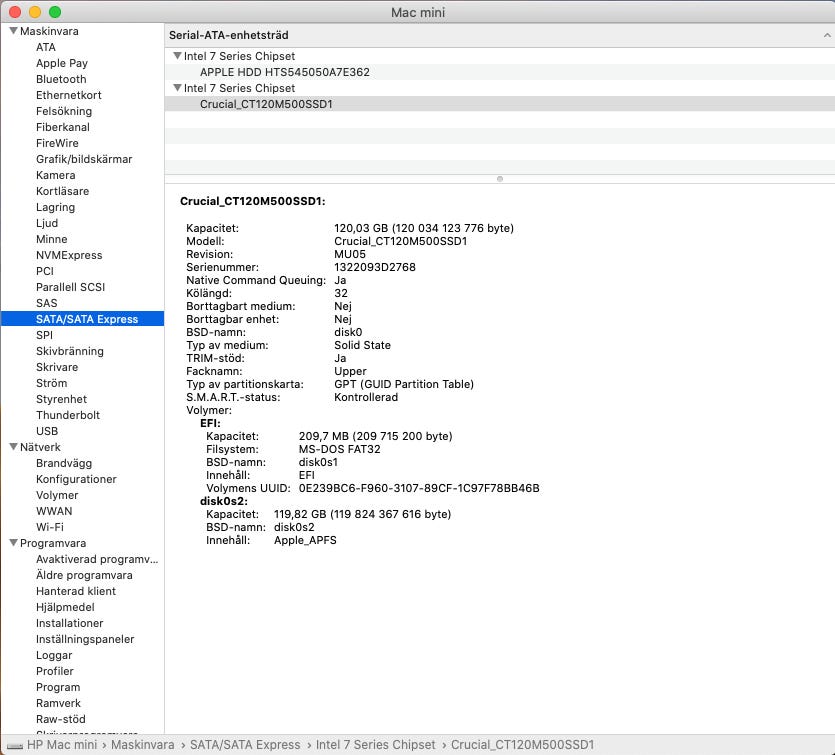Image resolution: width=835 pixels, height=755 pixels.
Task: Click Maskinvara in the bottom path bar
Action: click(142, 745)
